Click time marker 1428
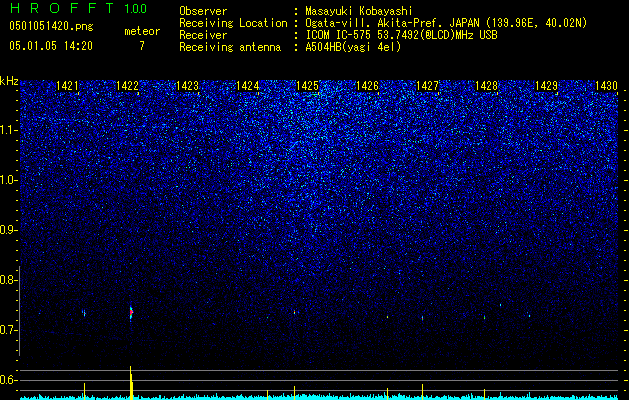 (x=486, y=86)
